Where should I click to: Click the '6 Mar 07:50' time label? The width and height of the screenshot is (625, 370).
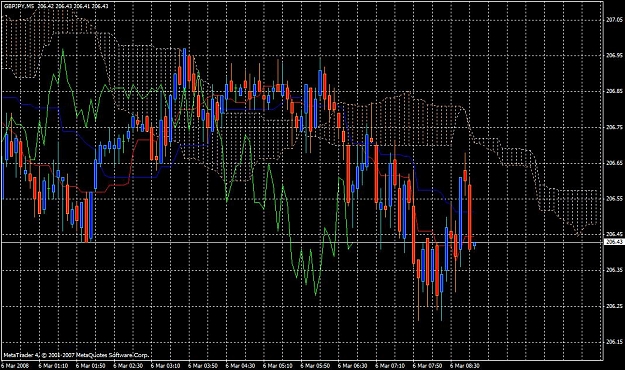[x=428, y=366]
